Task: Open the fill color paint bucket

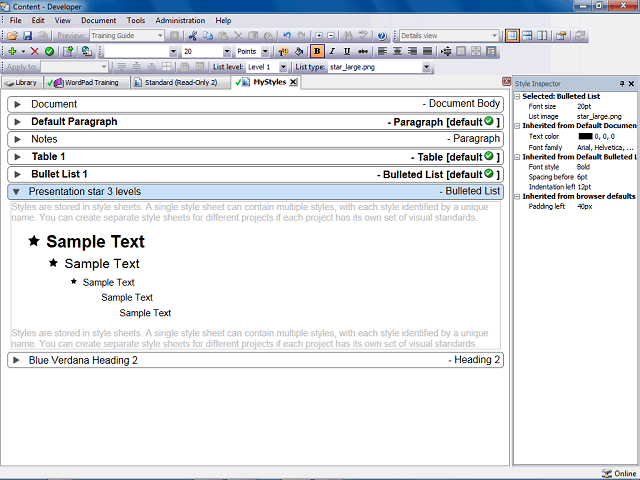Action: click(299, 51)
